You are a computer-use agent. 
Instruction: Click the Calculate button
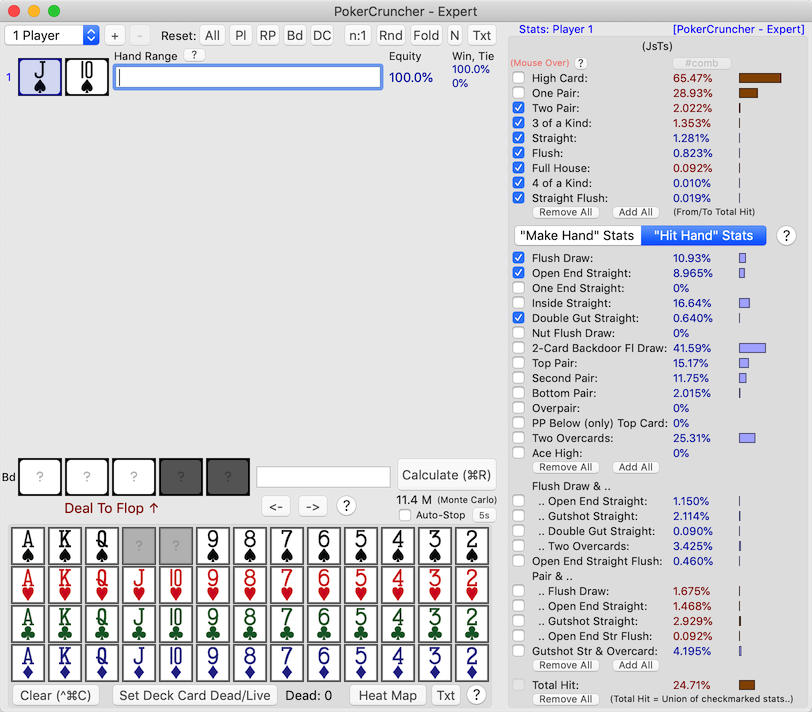(446, 475)
